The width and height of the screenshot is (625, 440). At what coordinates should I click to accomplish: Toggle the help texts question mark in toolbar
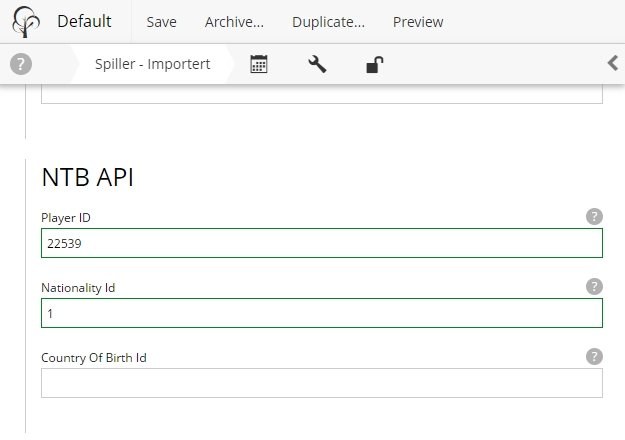point(21,64)
